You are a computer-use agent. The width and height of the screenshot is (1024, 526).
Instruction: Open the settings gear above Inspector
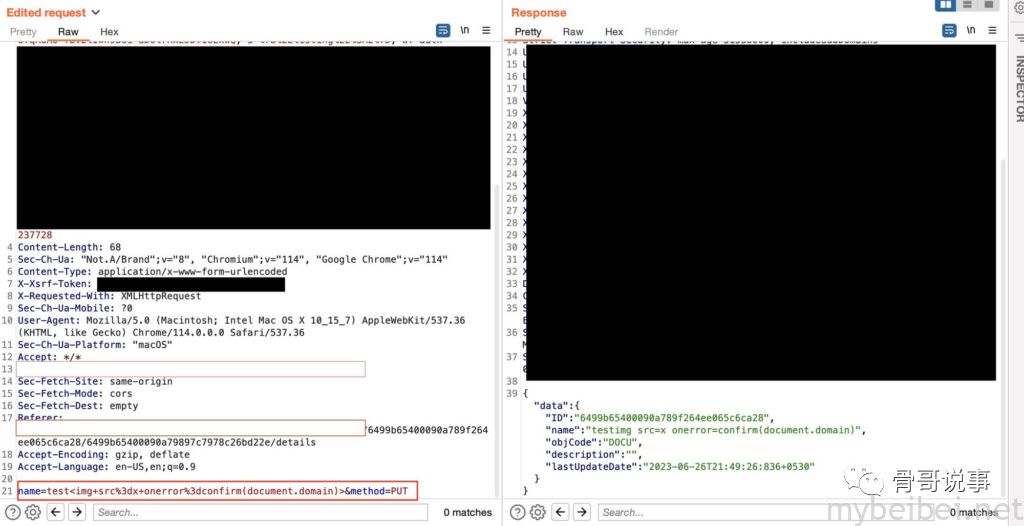pos(1019,7)
